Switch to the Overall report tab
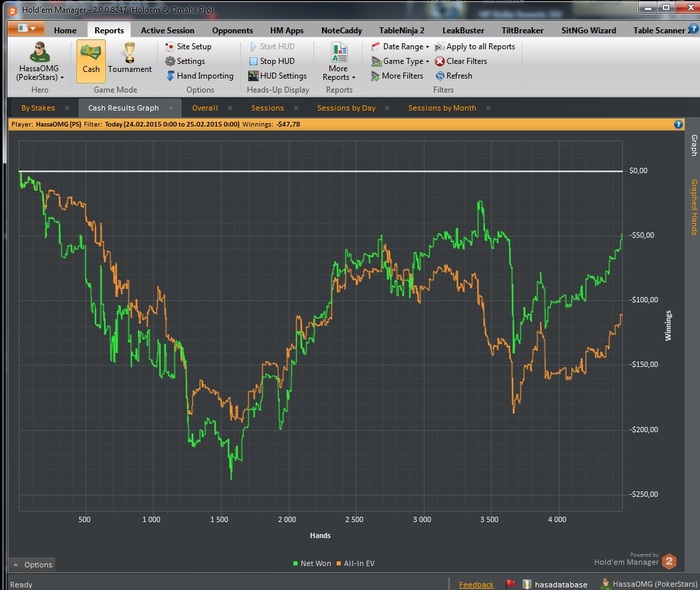 click(x=205, y=108)
